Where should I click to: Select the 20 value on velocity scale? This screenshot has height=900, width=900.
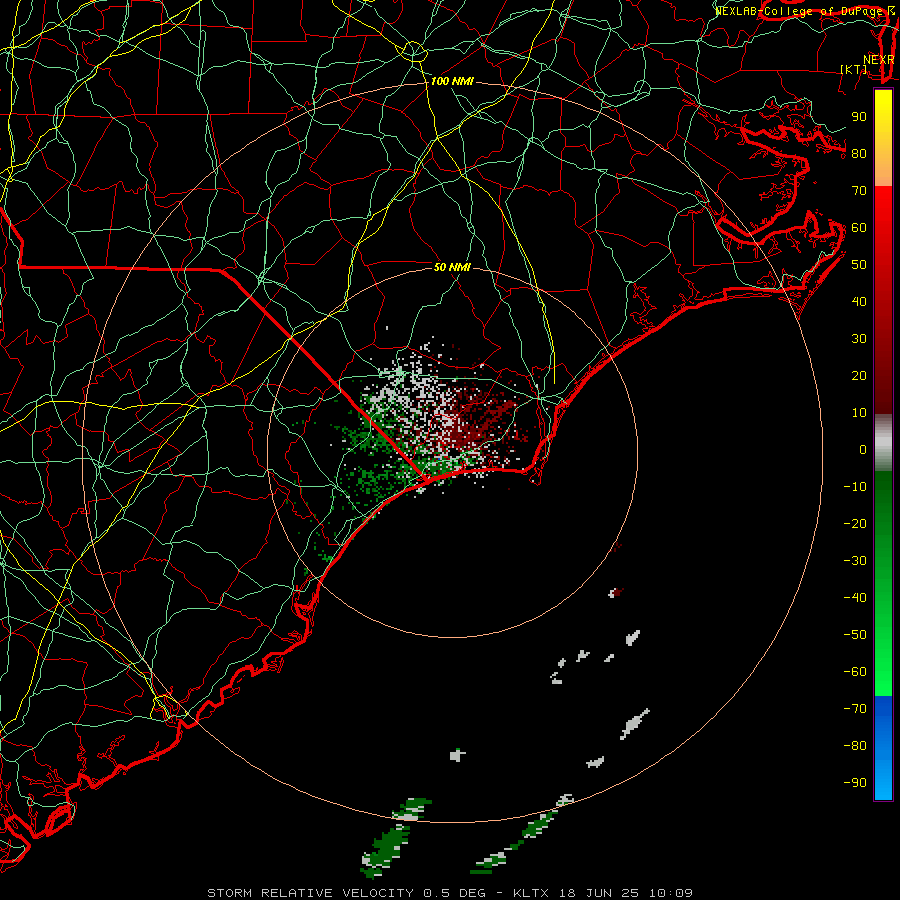[859, 376]
